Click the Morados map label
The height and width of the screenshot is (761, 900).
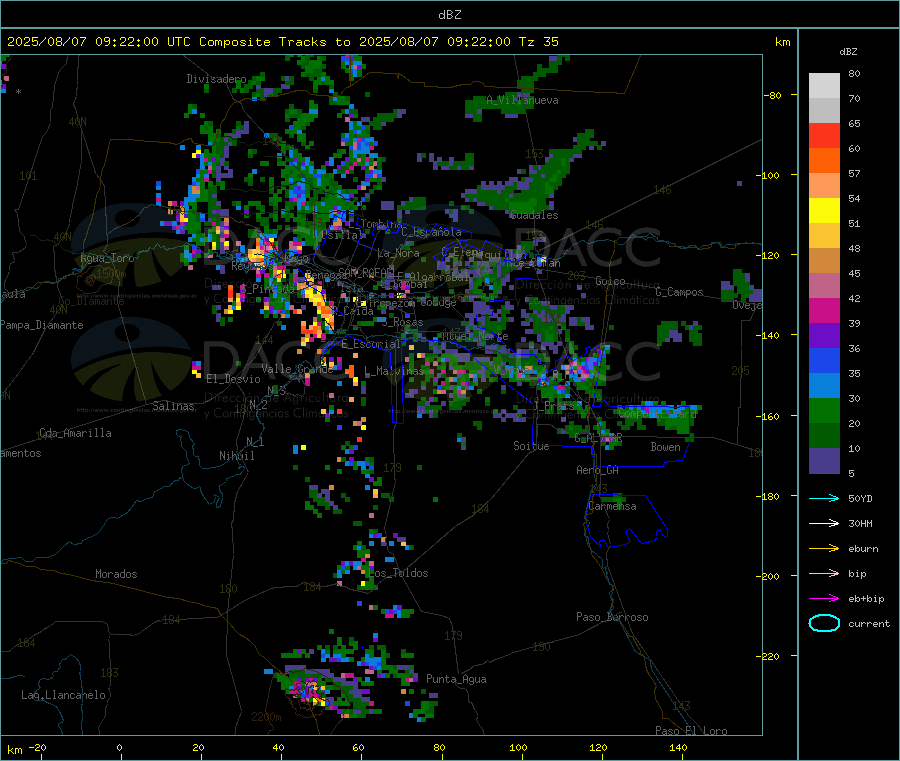[116, 574]
